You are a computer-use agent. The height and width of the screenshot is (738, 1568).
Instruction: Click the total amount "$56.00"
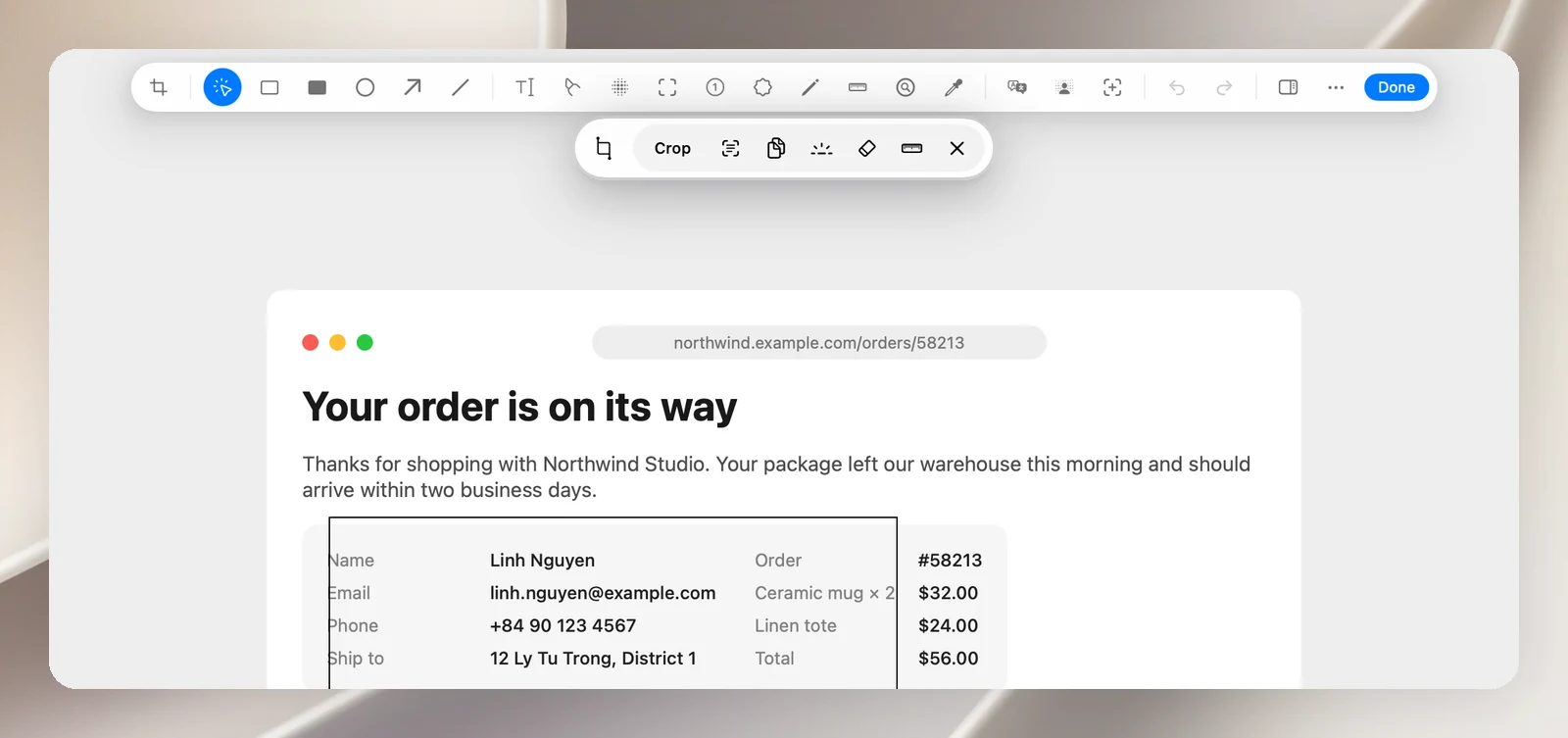[x=948, y=659]
